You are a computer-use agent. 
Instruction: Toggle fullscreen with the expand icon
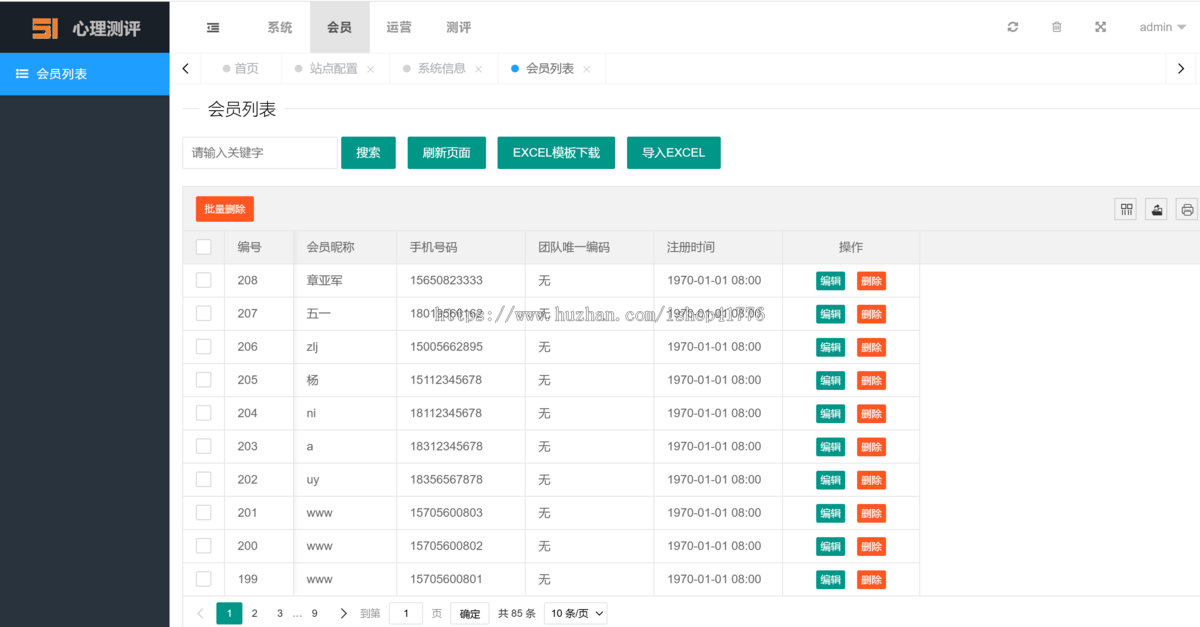(1101, 27)
